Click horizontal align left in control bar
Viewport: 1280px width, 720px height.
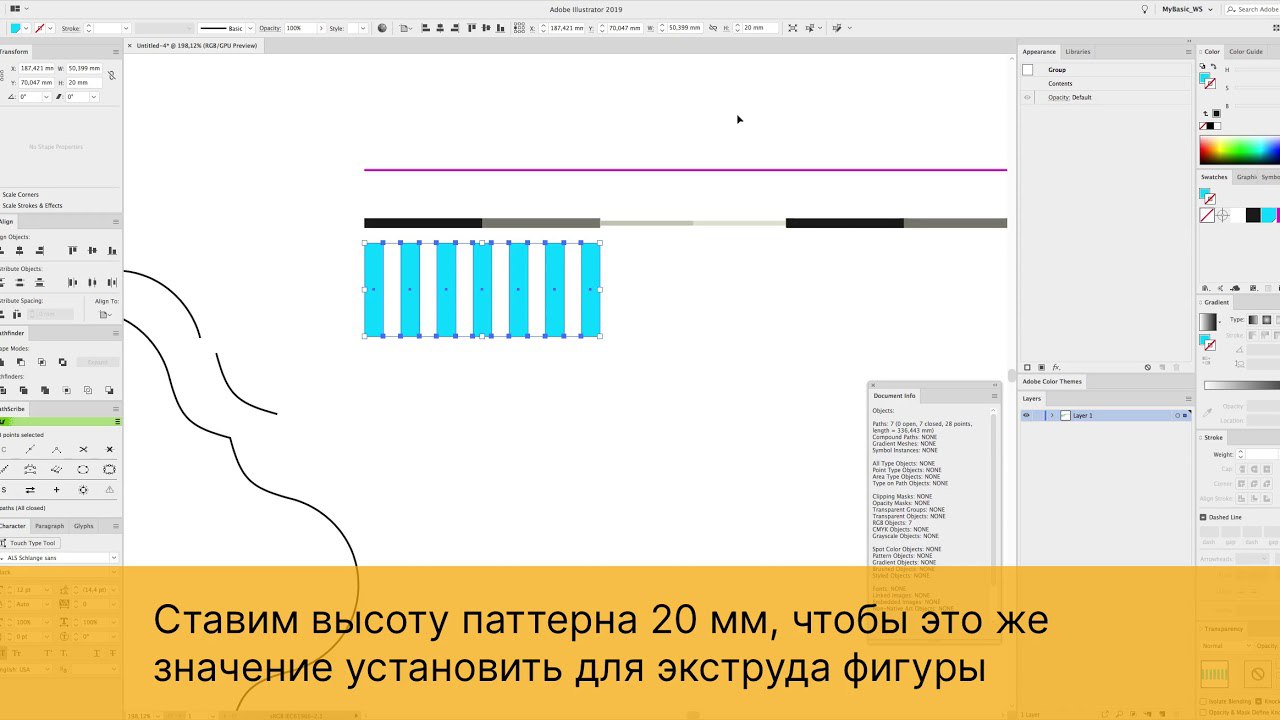[x=426, y=28]
